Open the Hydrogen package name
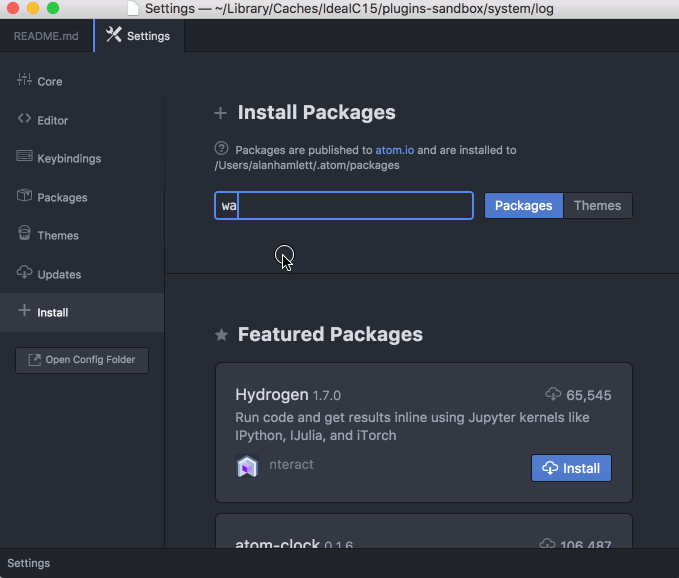This screenshot has height=578, width=679. (x=272, y=395)
